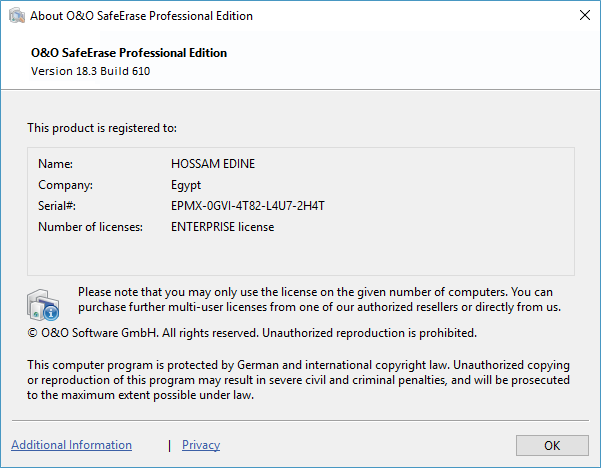Screen dimensions: 601x468
Task: Click the OK button
Action: [552, 445]
